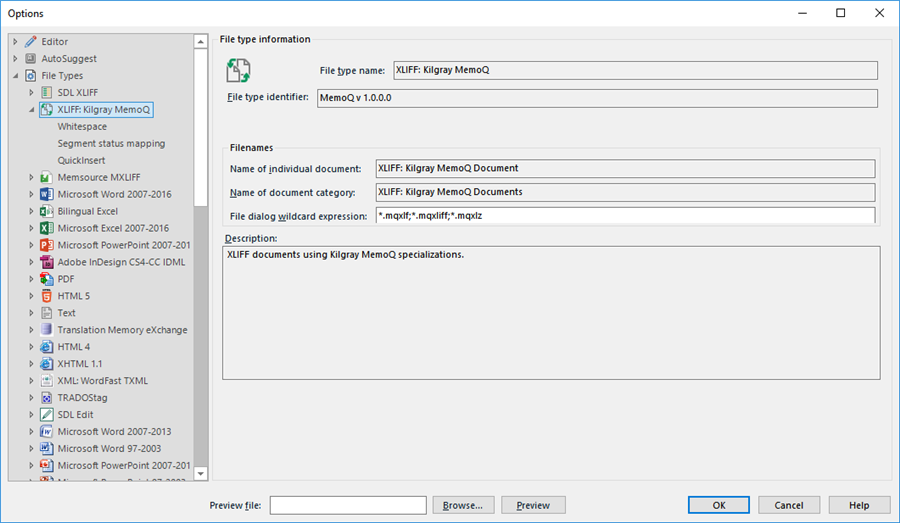Click the File Types gear icon
900x523 pixels.
point(30,76)
